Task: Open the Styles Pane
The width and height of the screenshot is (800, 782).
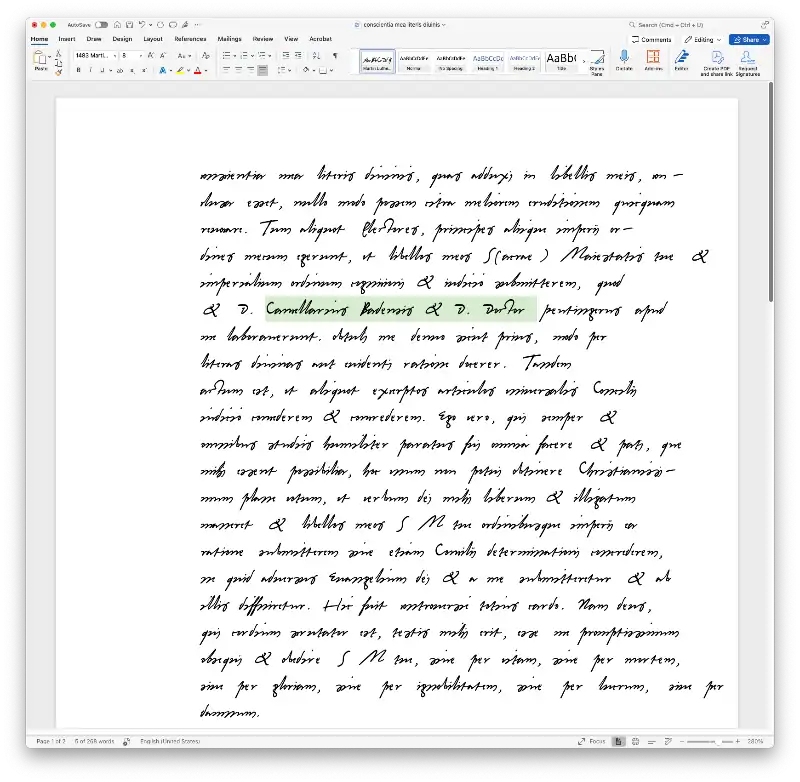Action: [596, 63]
